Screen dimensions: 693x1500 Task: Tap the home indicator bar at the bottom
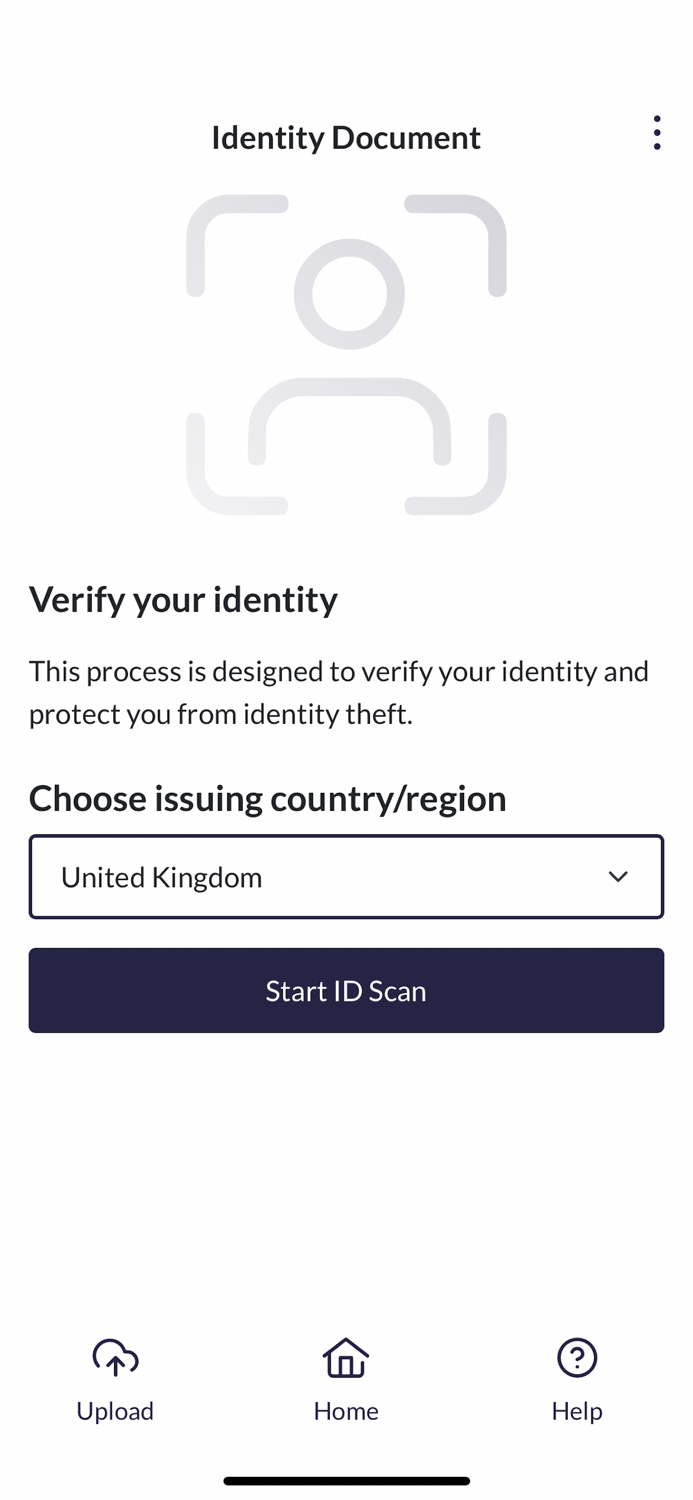(346, 1480)
